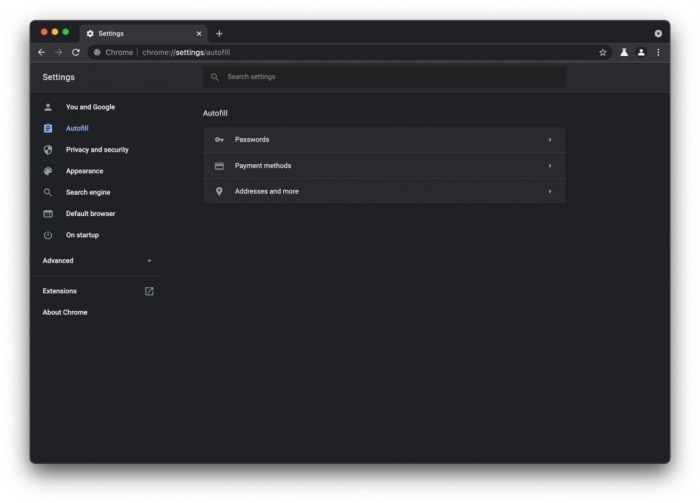Click the profile avatar icon

[641, 52]
